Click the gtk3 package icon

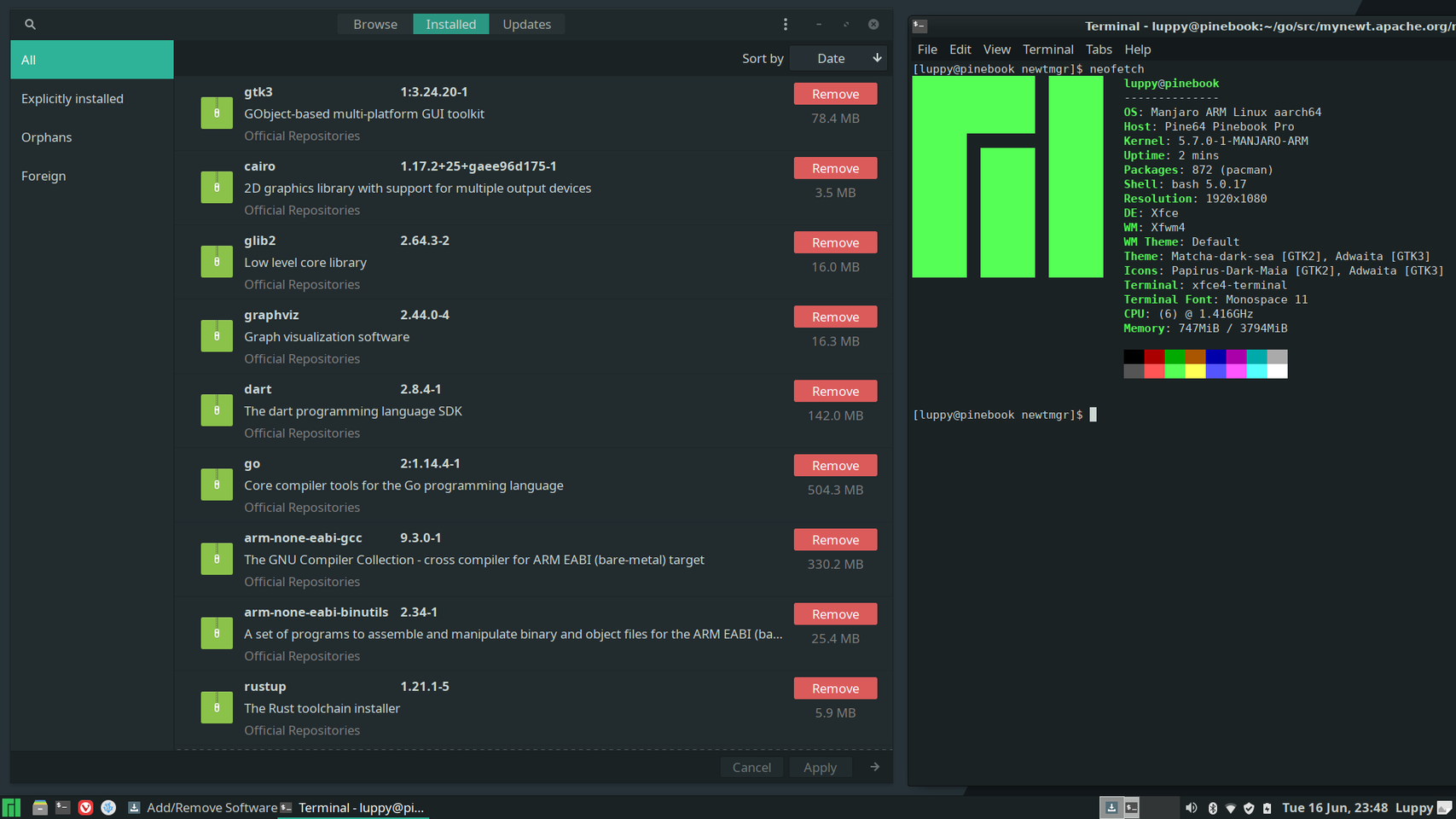pyautogui.click(x=217, y=113)
